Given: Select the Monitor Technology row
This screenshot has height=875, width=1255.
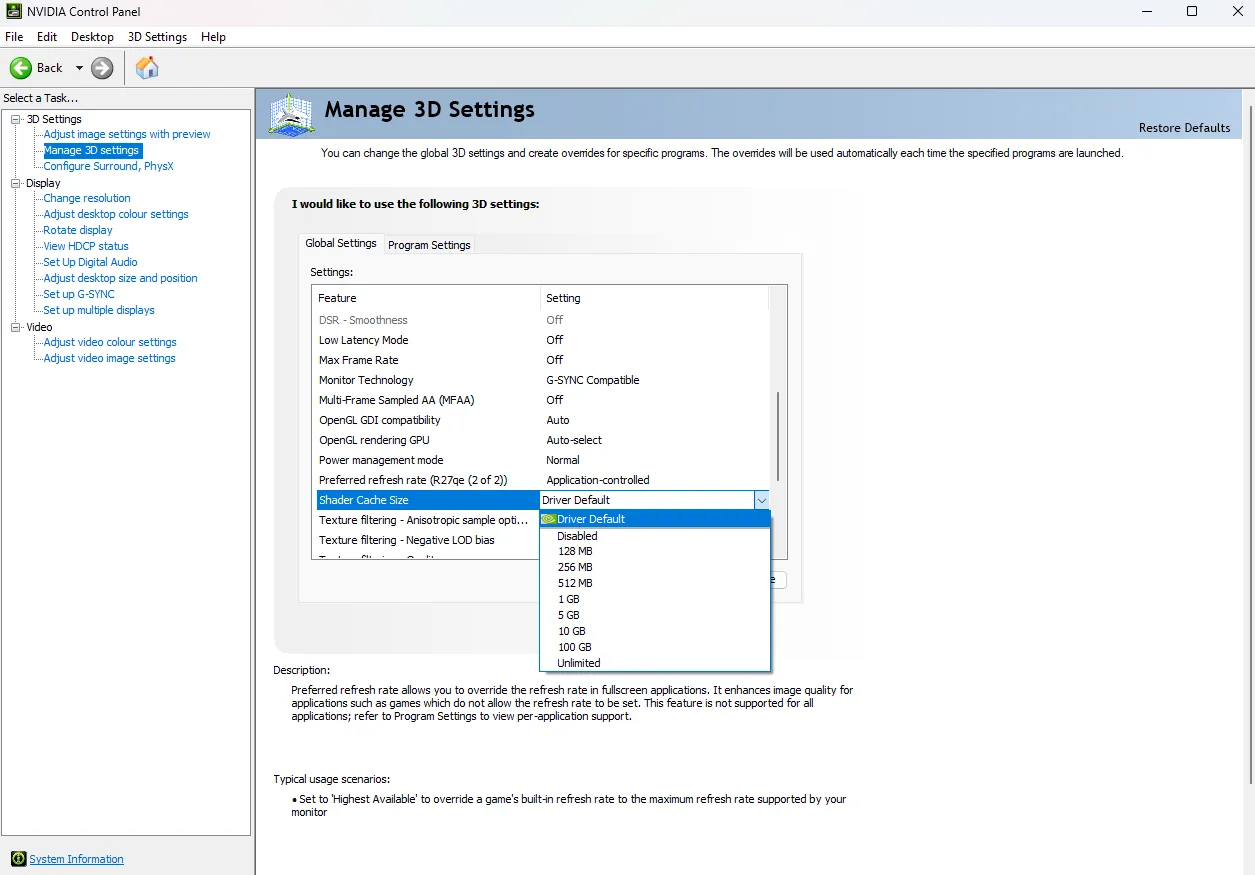Looking at the screenshot, I should [x=541, y=380].
